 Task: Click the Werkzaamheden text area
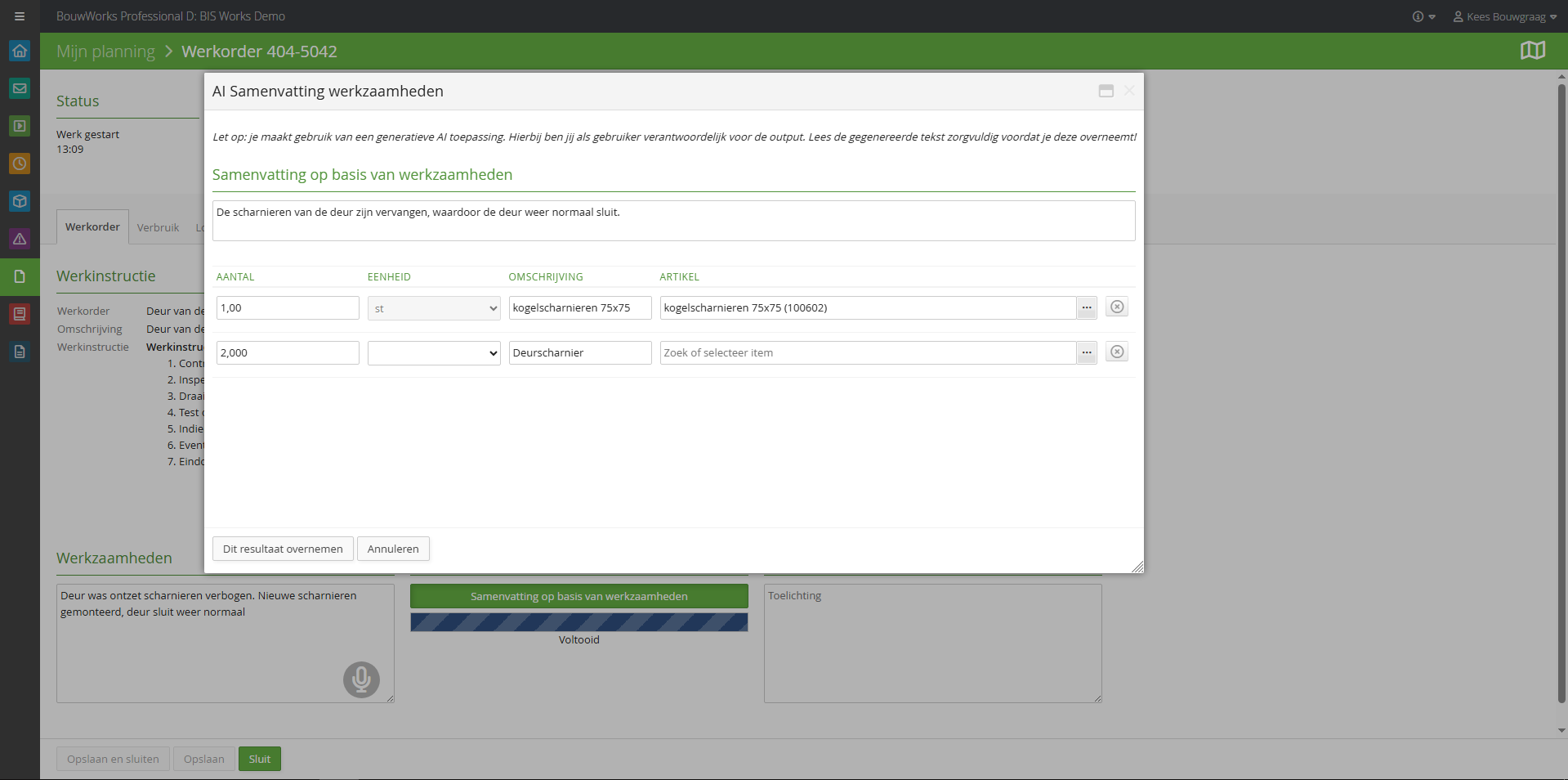pos(226,643)
